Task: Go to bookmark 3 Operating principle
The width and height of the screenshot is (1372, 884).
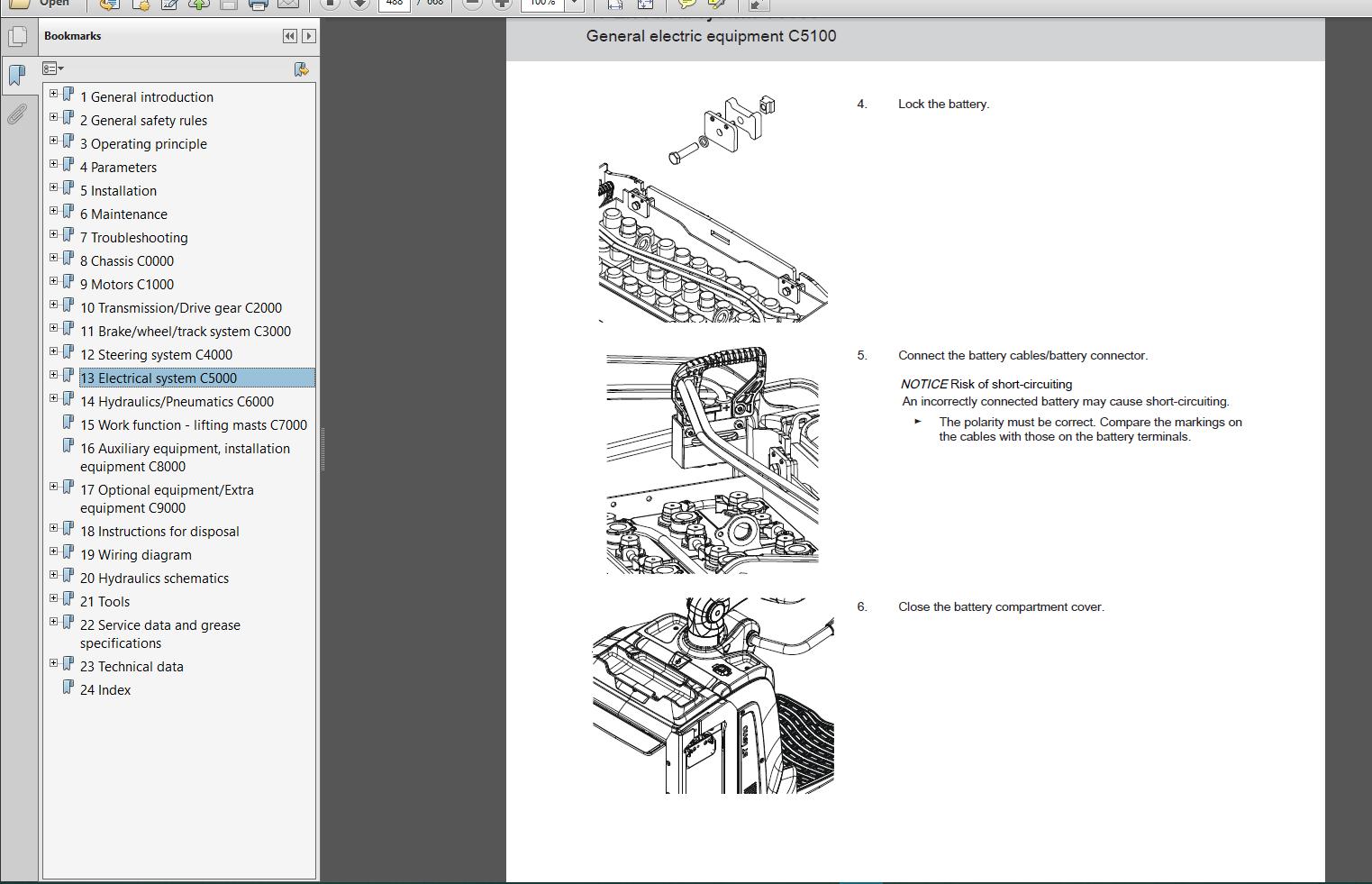Action: [143, 144]
